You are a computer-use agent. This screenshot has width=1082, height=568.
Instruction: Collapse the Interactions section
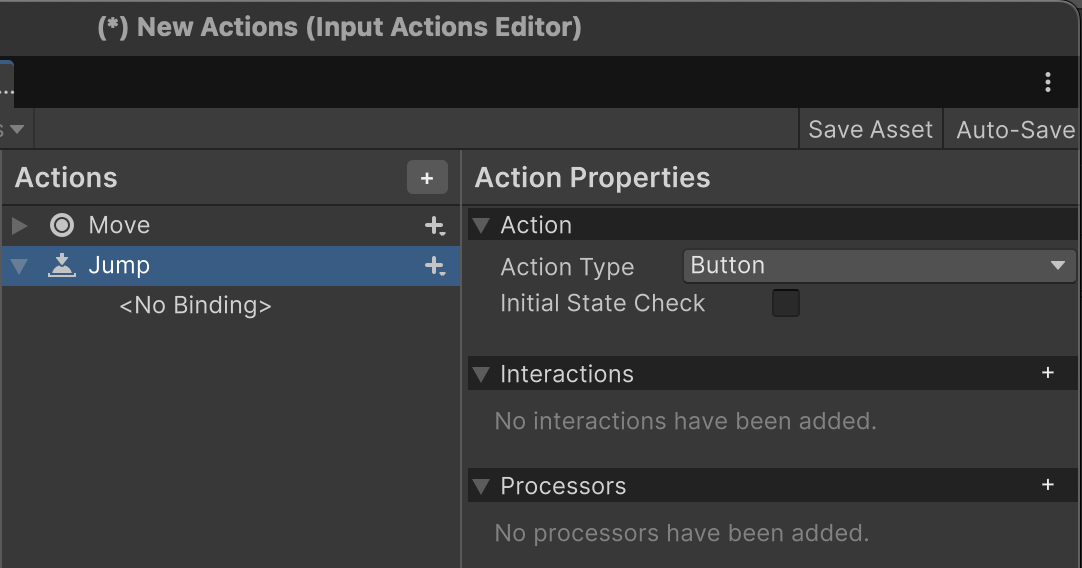click(482, 375)
